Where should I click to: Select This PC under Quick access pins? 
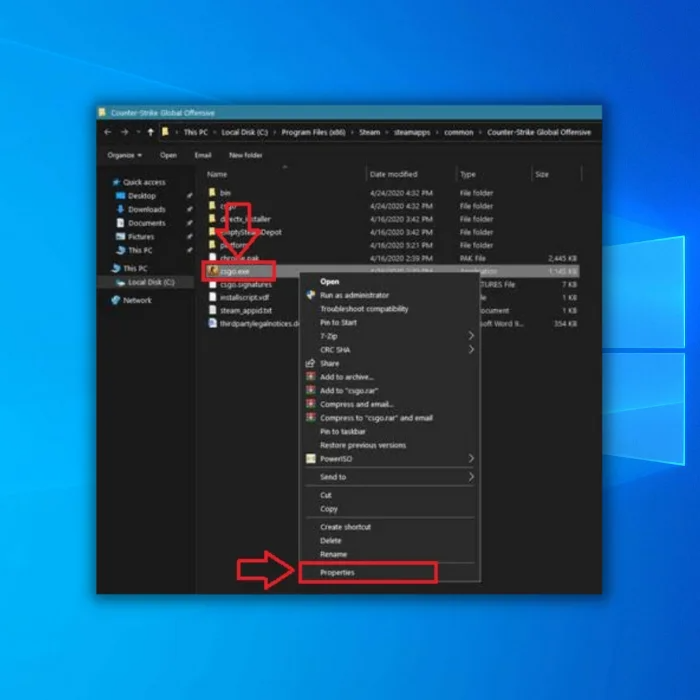coord(140,250)
